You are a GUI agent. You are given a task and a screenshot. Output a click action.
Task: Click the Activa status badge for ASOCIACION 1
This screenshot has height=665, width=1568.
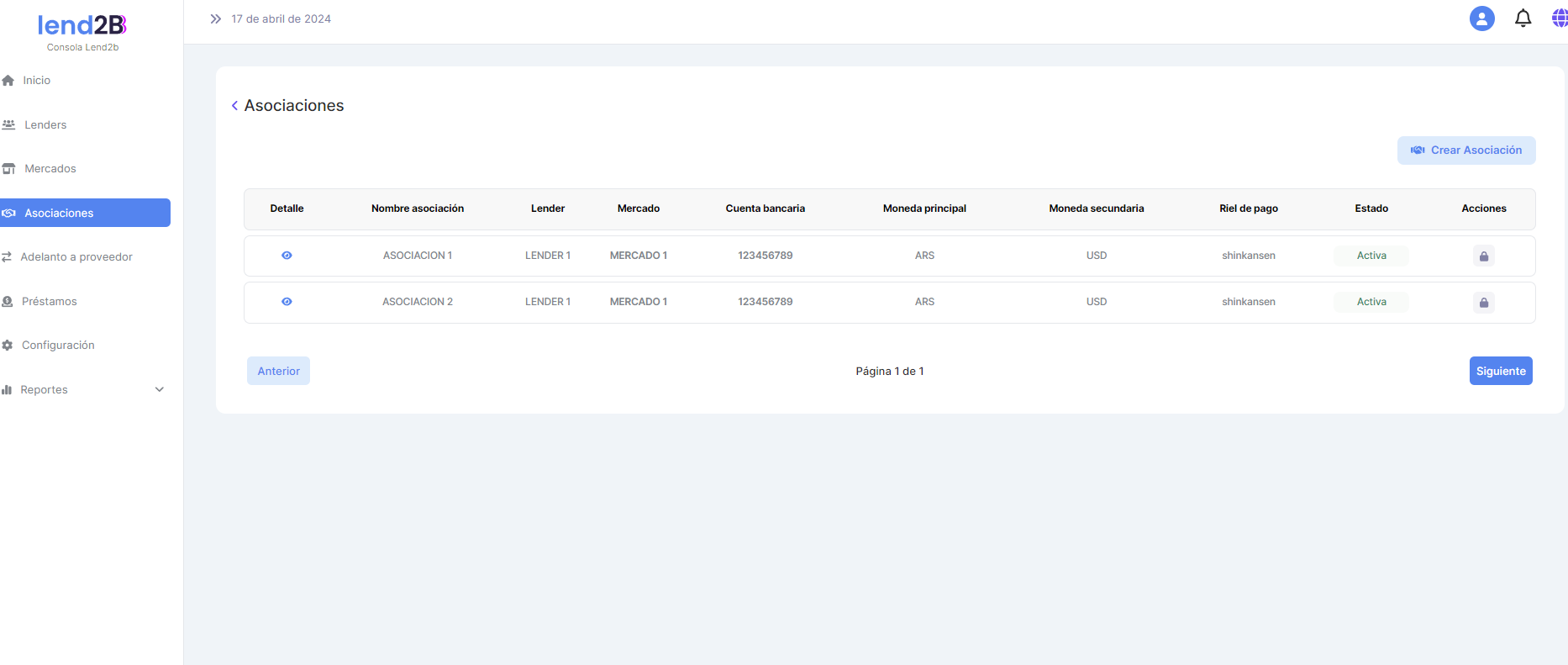point(1371,256)
